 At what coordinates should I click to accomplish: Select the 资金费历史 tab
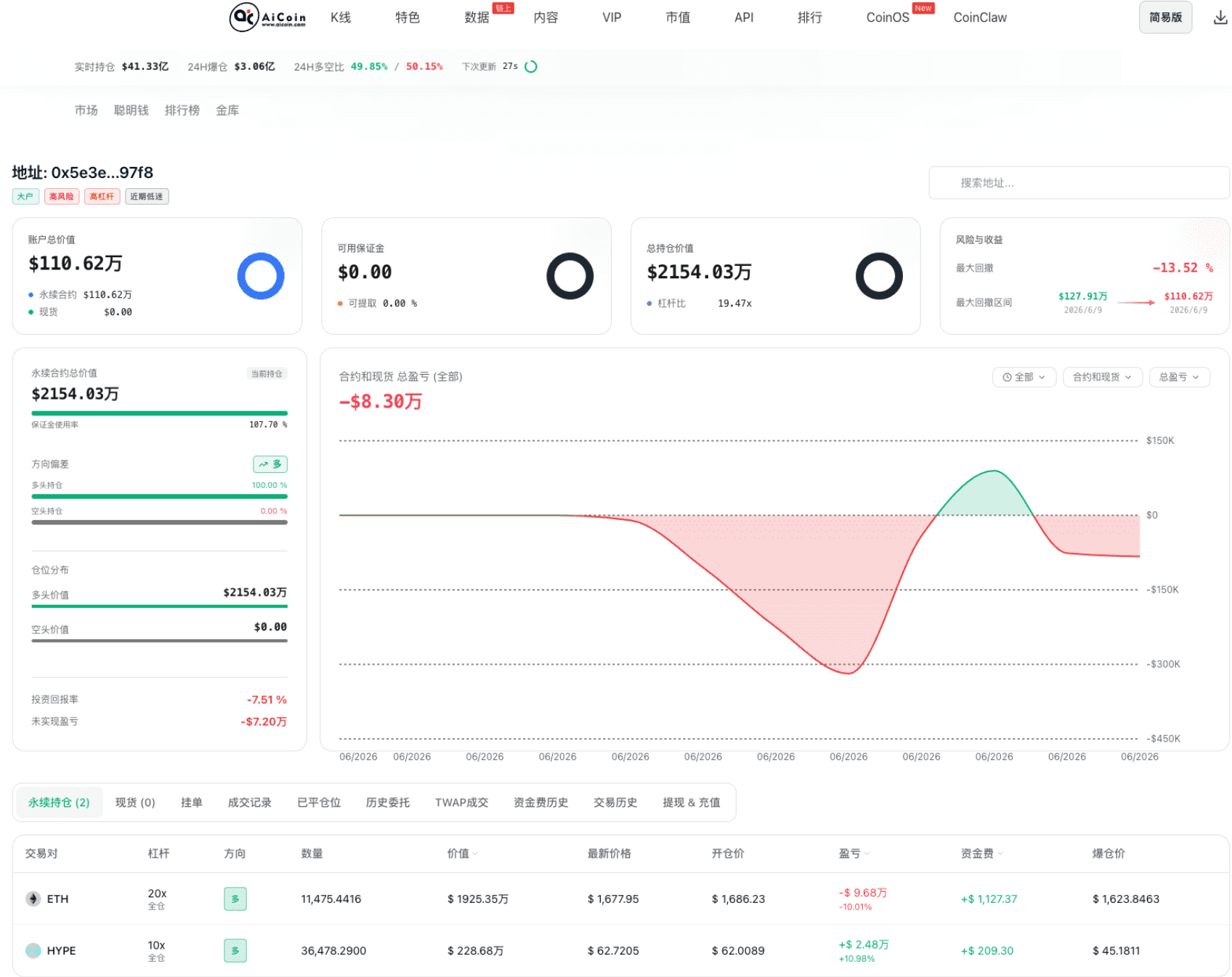pyautogui.click(x=541, y=803)
